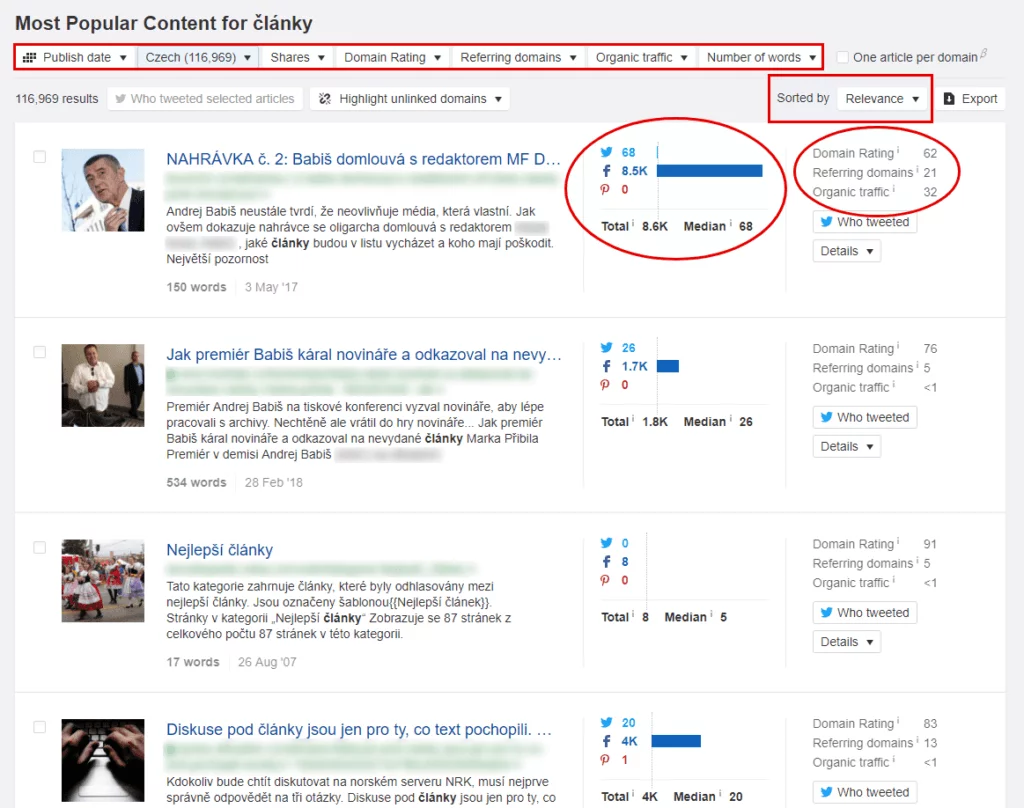This screenshot has height=808, width=1024.
Task: Click the Facebook icon with 1.7K shares
Action: (x=606, y=366)
